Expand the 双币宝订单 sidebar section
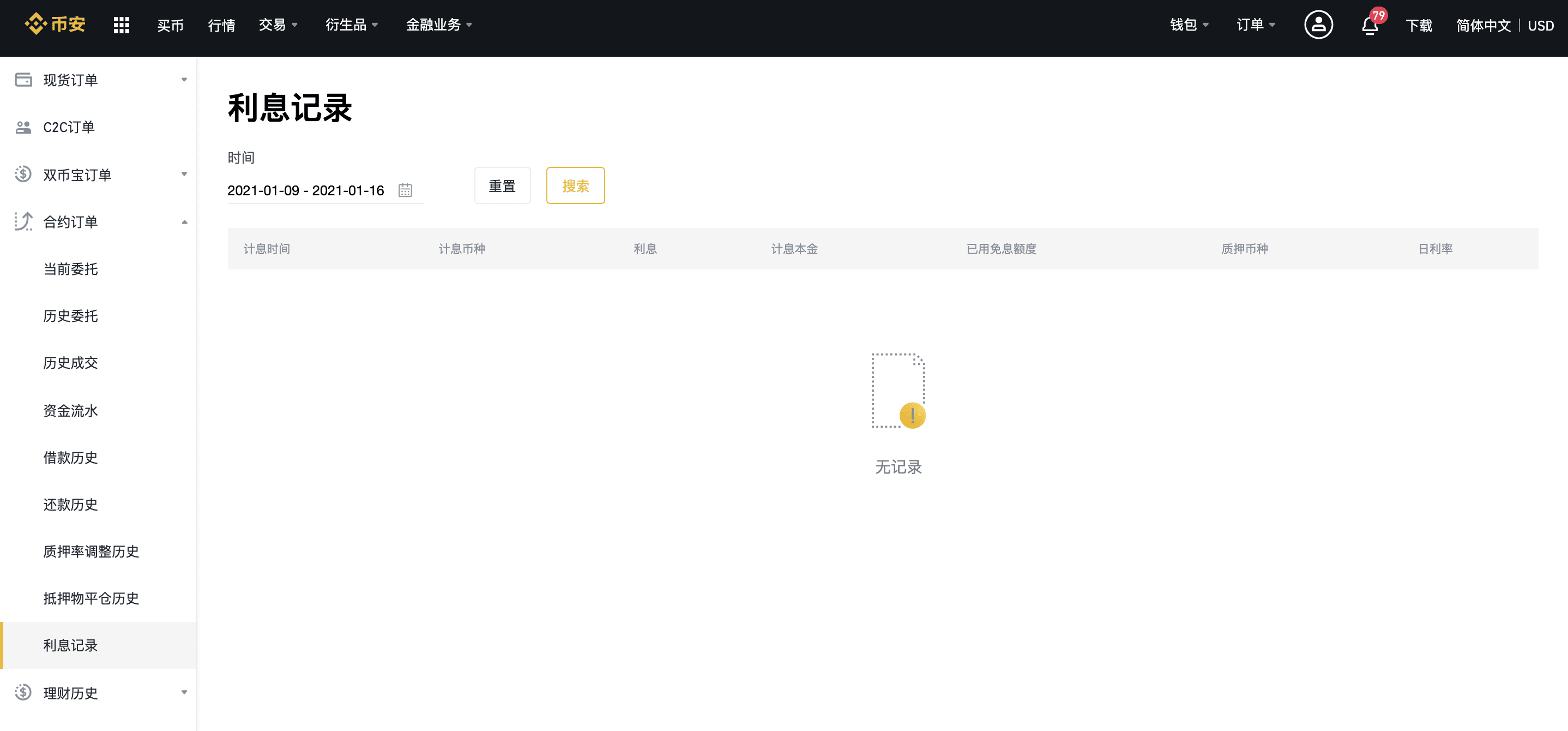The image size is (1568, 731). (x=184, y=174)
